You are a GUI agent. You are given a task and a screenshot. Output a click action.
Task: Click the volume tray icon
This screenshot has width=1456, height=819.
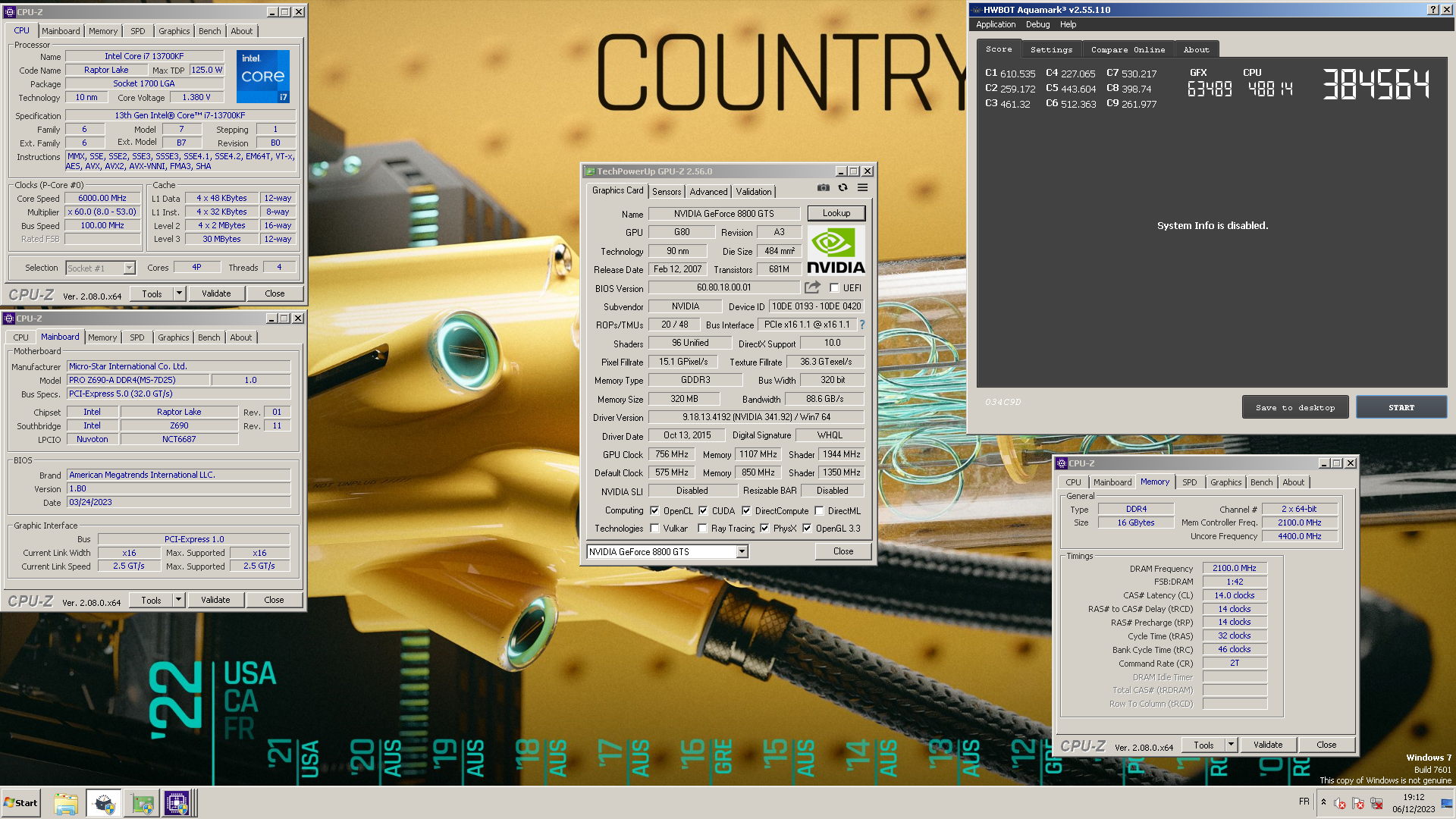[x=1340, y=803]
